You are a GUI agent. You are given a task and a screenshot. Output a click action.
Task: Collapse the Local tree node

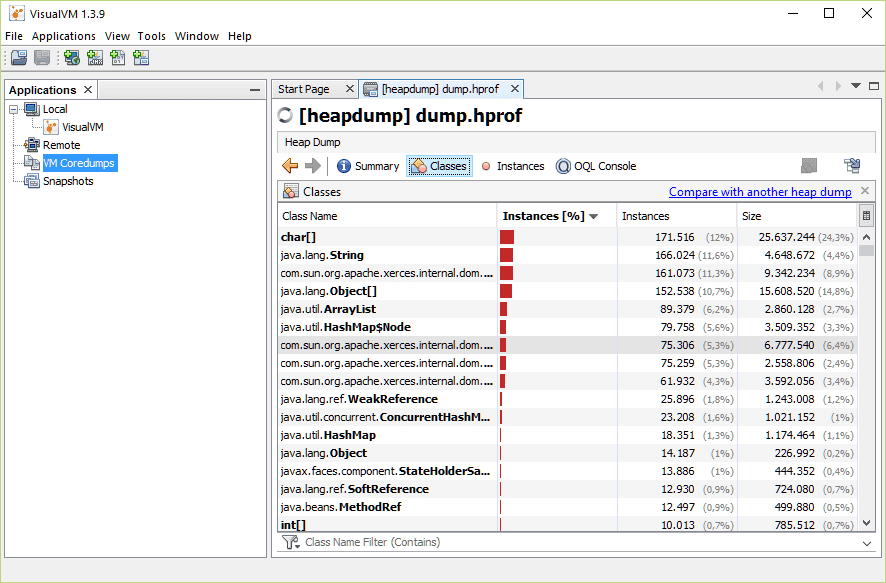click(x=14, y=110)
